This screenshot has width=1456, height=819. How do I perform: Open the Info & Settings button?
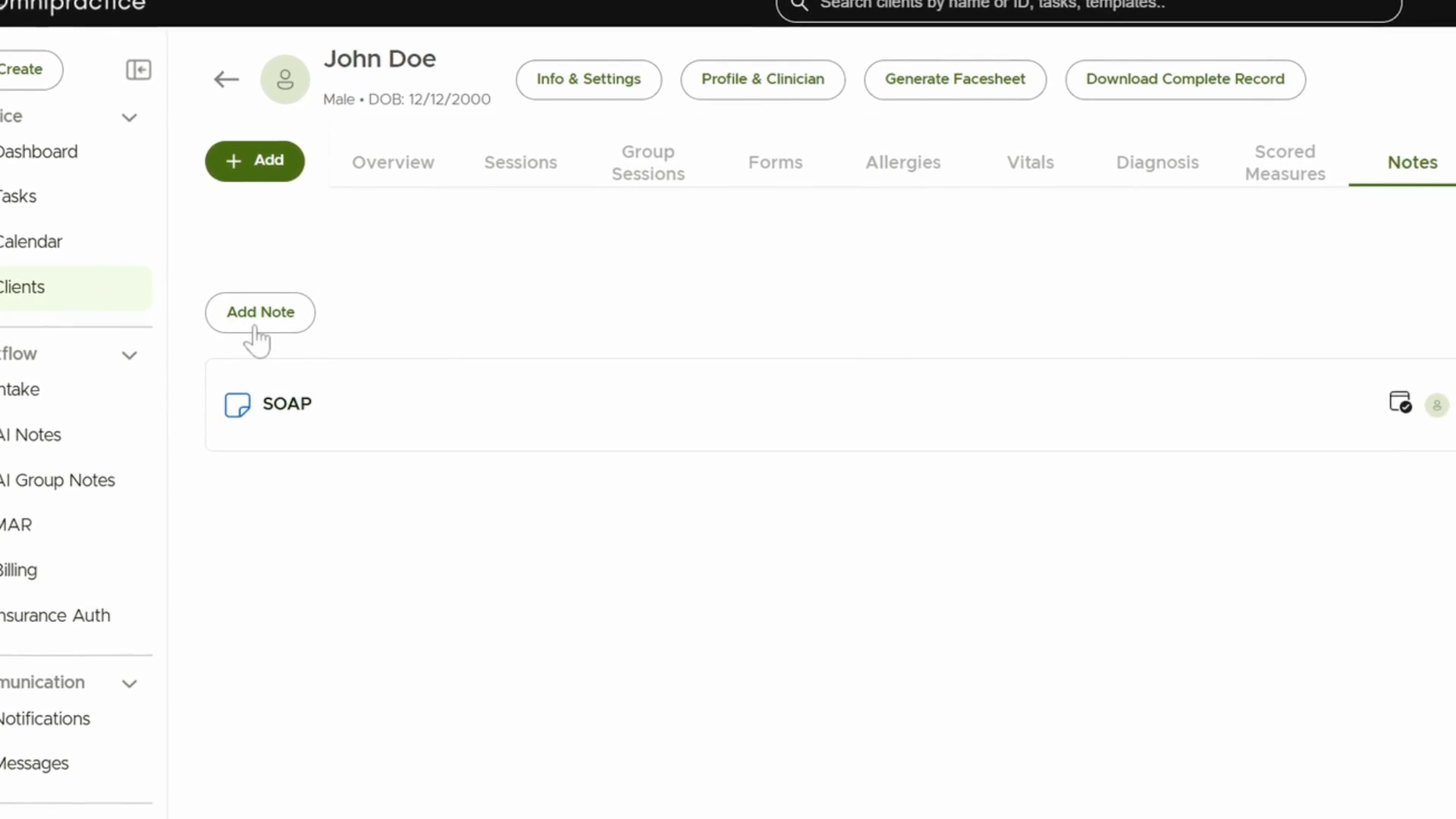[x=588, y=80]
